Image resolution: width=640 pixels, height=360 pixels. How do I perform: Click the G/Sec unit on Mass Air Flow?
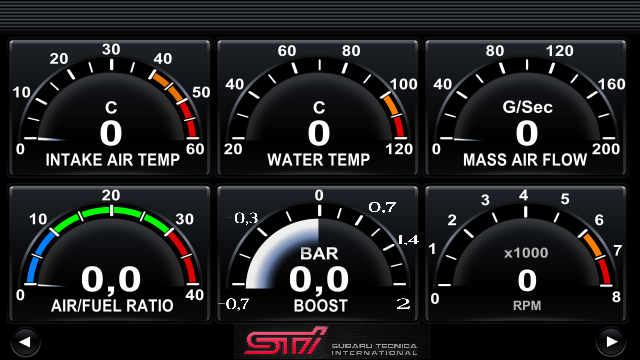(527, 107)
